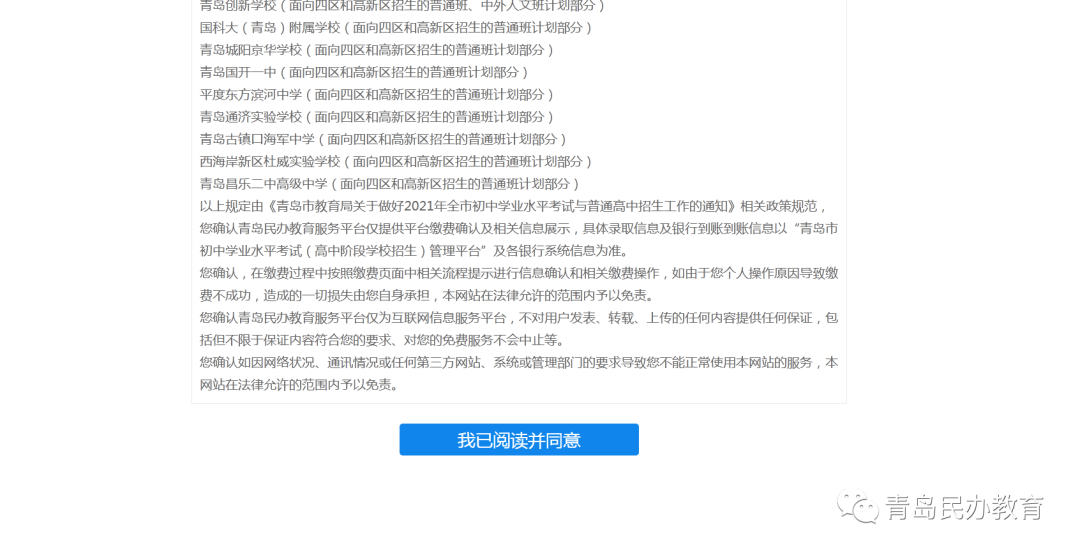Click the line starting 您确认青岛民办教育服务平台仅提供
The width and height of the screenshot is (1080, 555).
tap(519, 229)
